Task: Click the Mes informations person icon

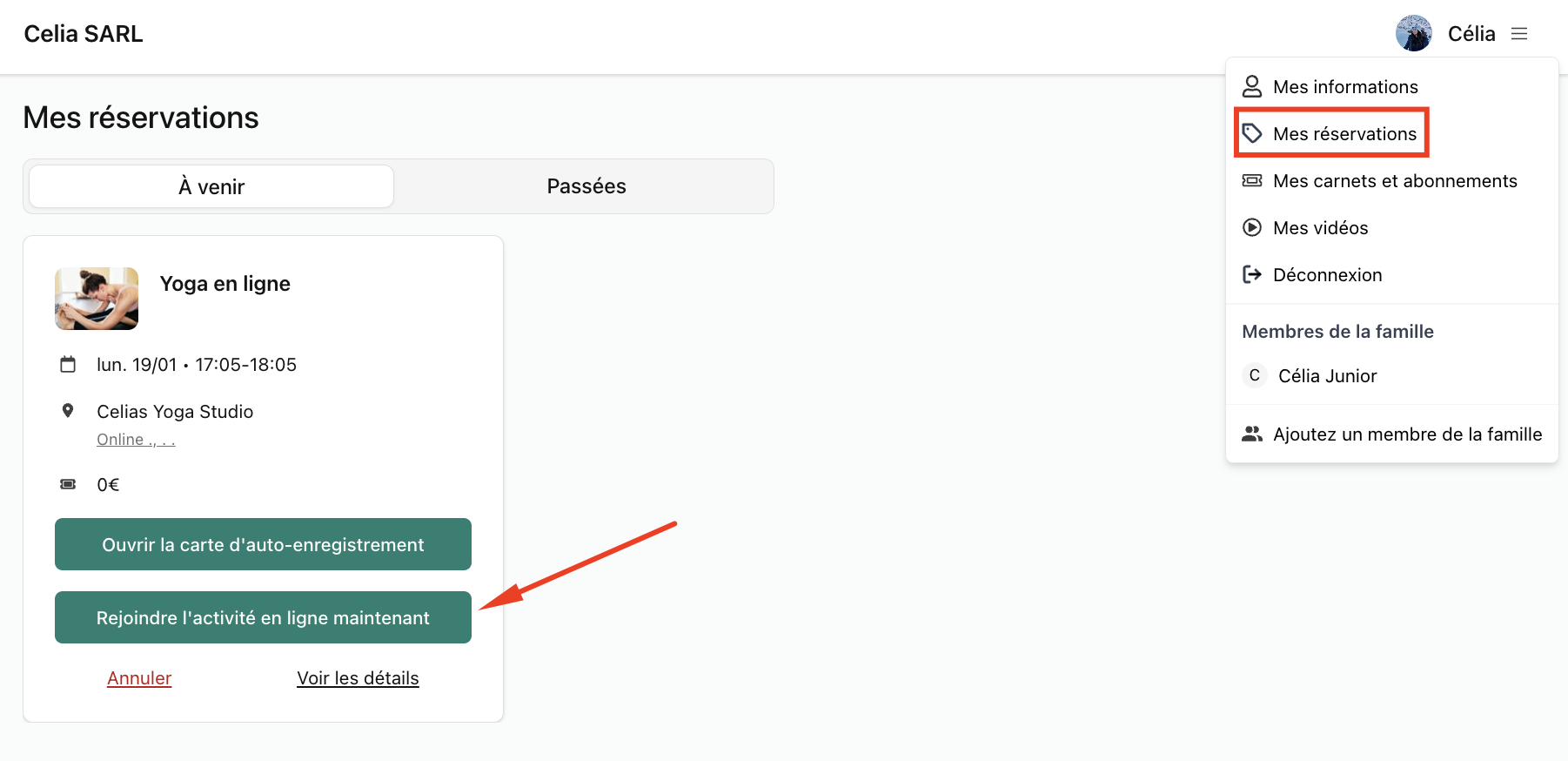Action: 1252,86
